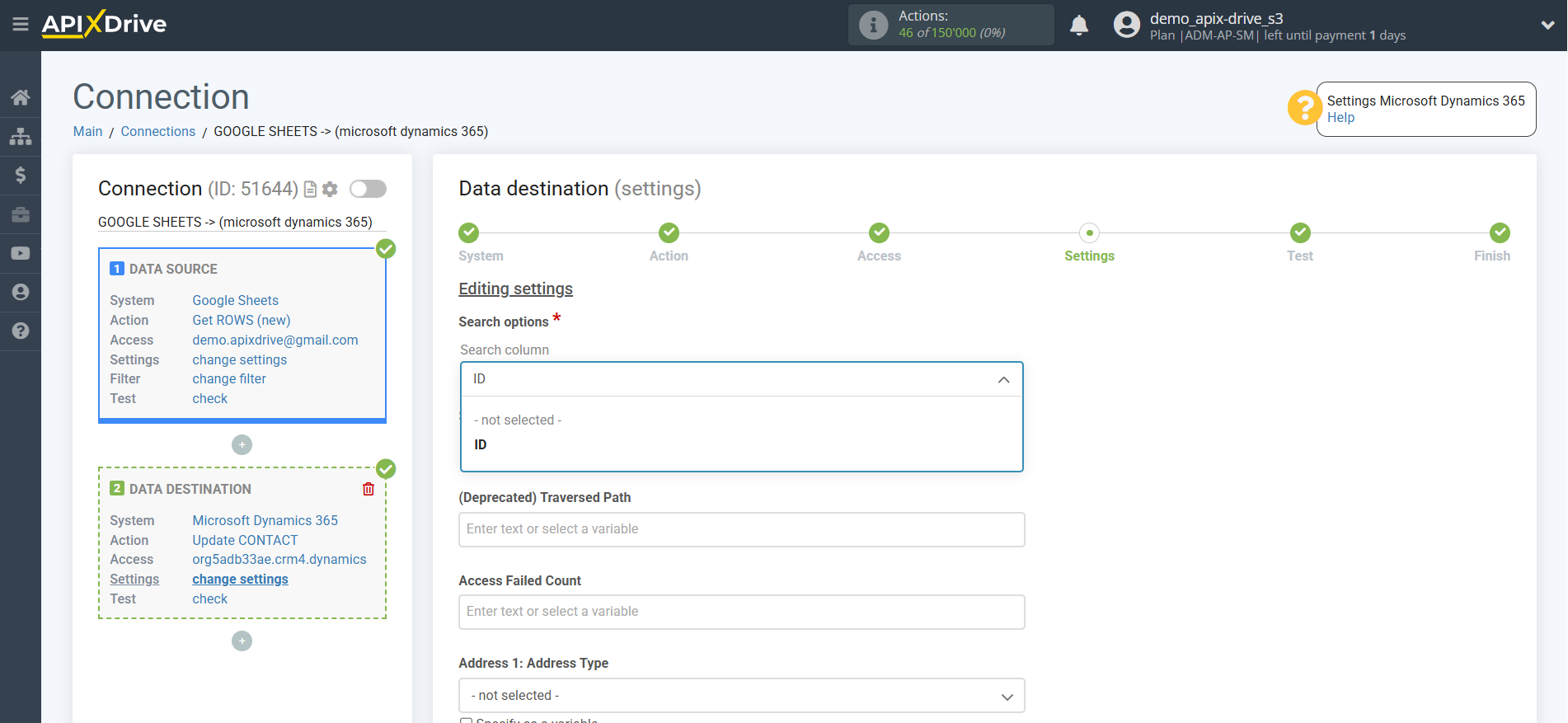Viewport: 1568px width, 723px height.
Task: Open the video tutorials sidebar icon
Action: 21,253
